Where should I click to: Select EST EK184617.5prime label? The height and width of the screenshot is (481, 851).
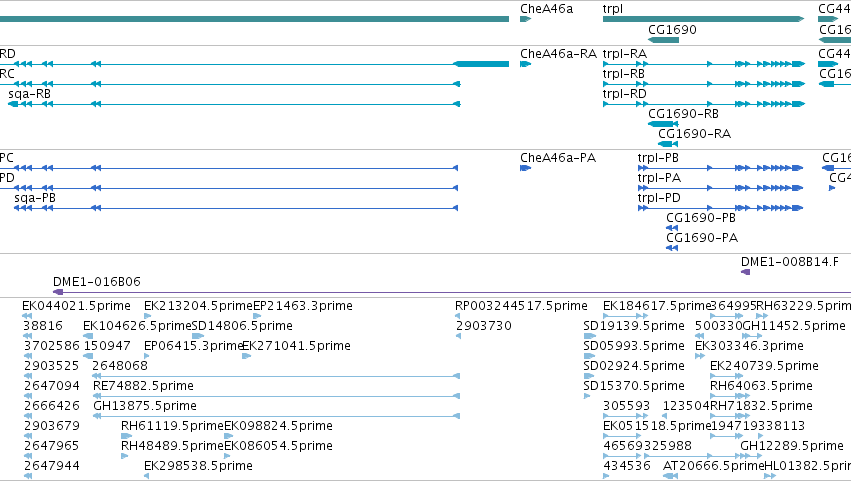coord(657,306)
